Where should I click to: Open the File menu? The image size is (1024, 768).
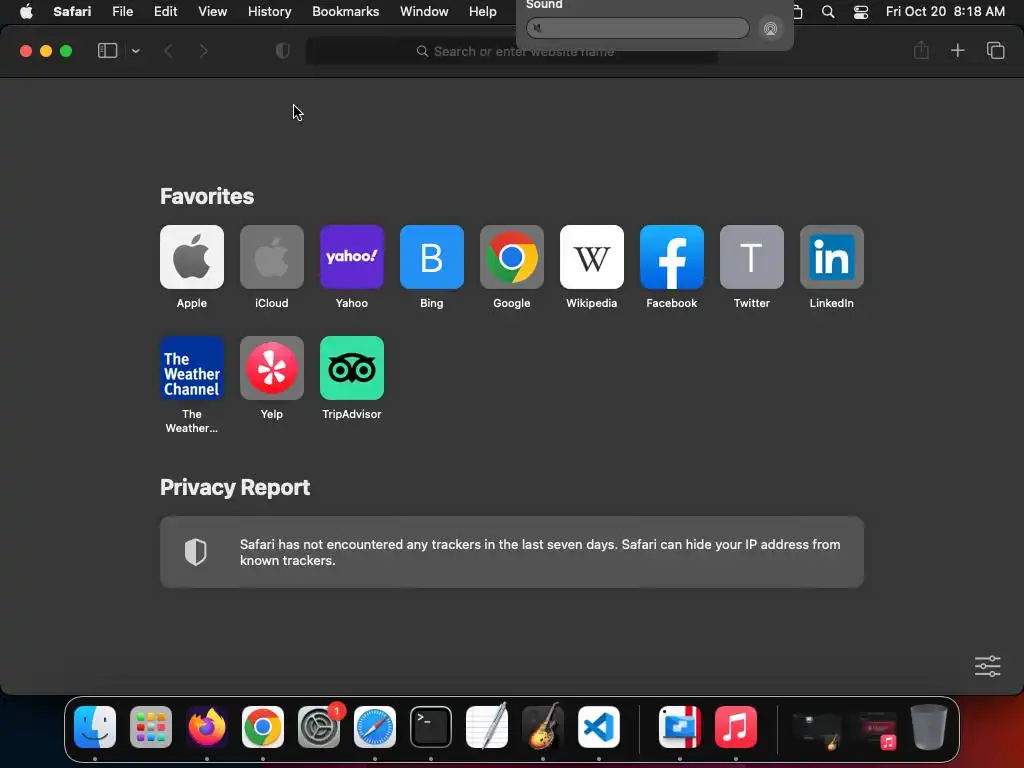(122, 11)
